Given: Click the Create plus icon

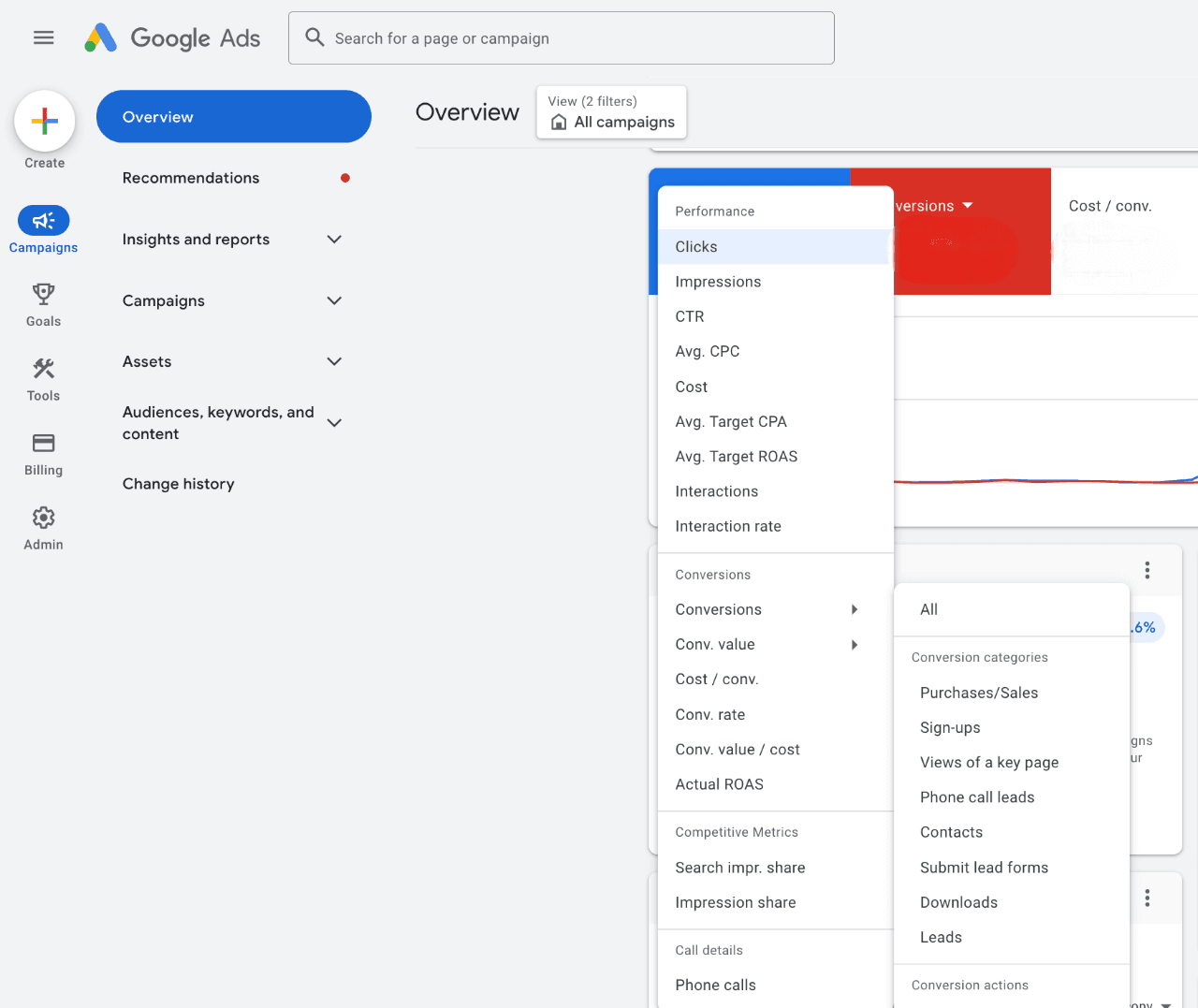Looking at the screenshot, I should click(43, 121).
